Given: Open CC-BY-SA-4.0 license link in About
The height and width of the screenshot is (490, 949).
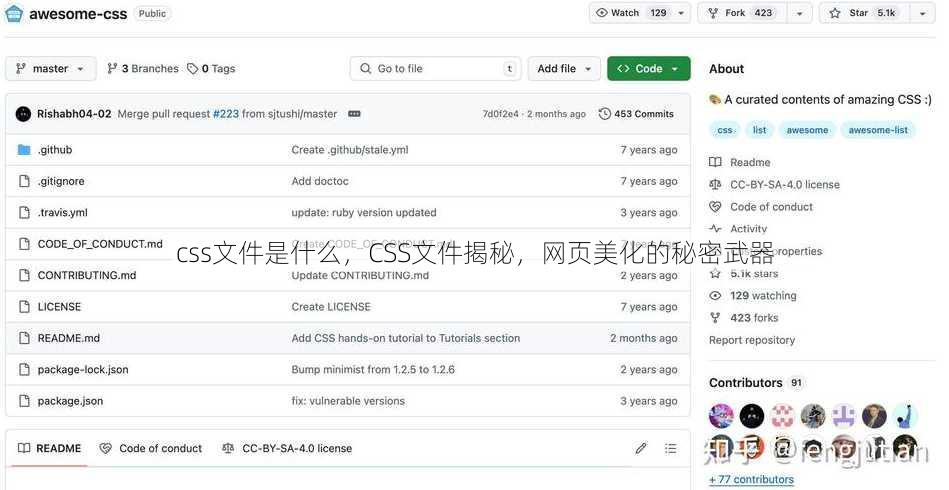Looking at the screenshot, I should tap(775, 185).
